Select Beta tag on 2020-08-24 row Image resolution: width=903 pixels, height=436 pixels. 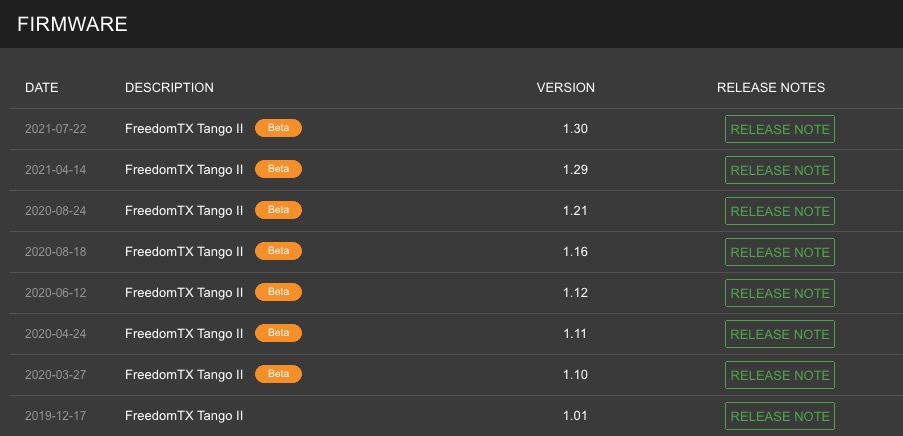278,210
